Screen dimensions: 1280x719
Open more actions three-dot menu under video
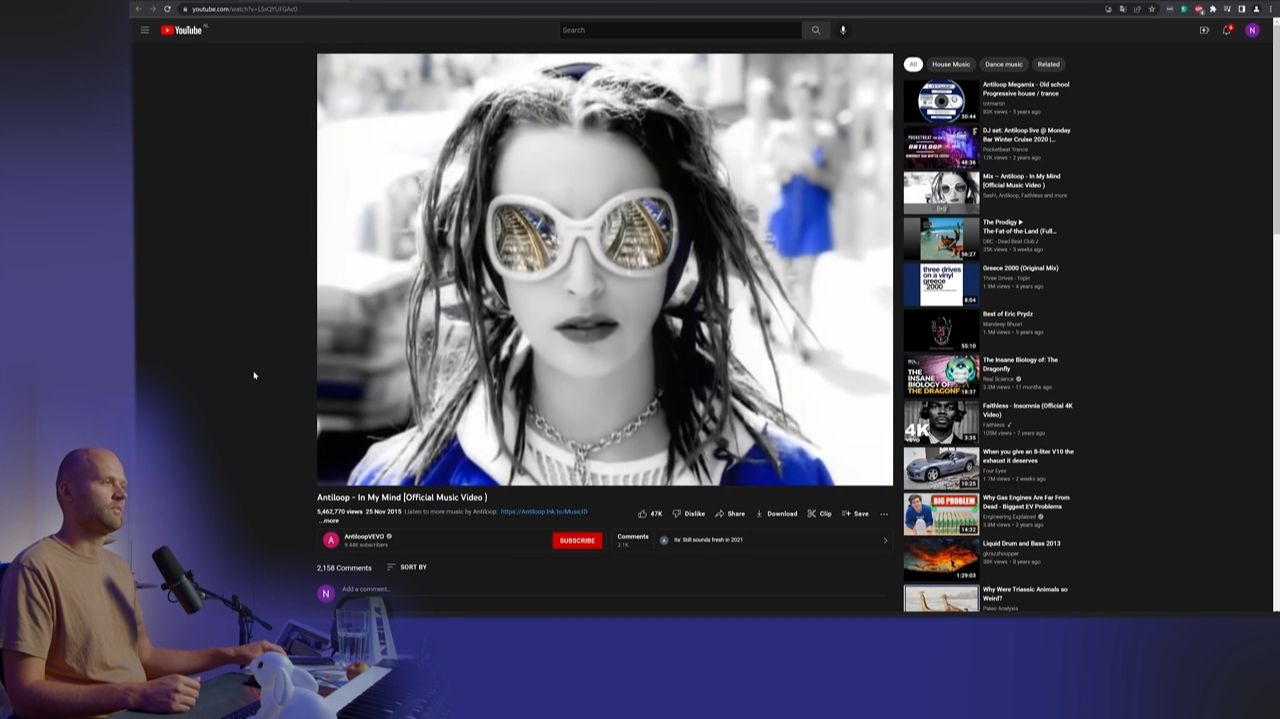[x=884, y=514]
